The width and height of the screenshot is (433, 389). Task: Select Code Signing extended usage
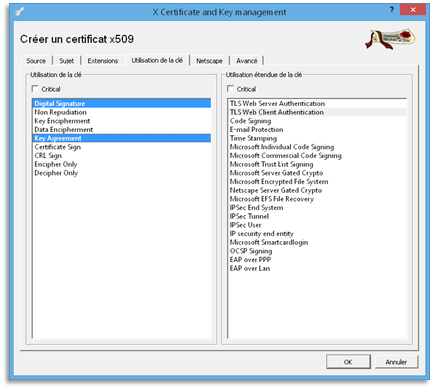(317, 121)
